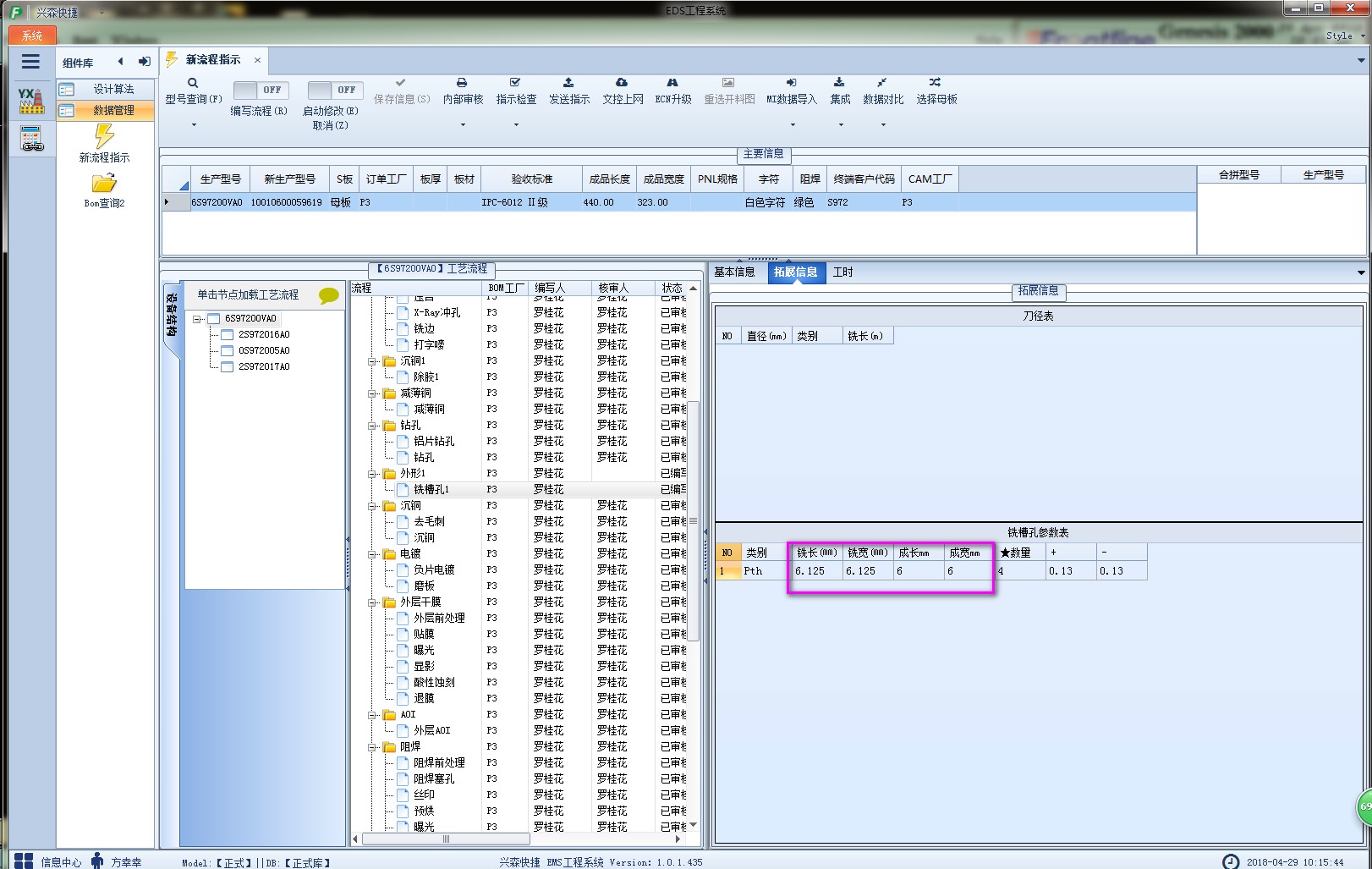The width and height of the screenshot is (1372, 869).
Task: Open dropdown arrow under 指示检查
Action: (x=516, y=125)
